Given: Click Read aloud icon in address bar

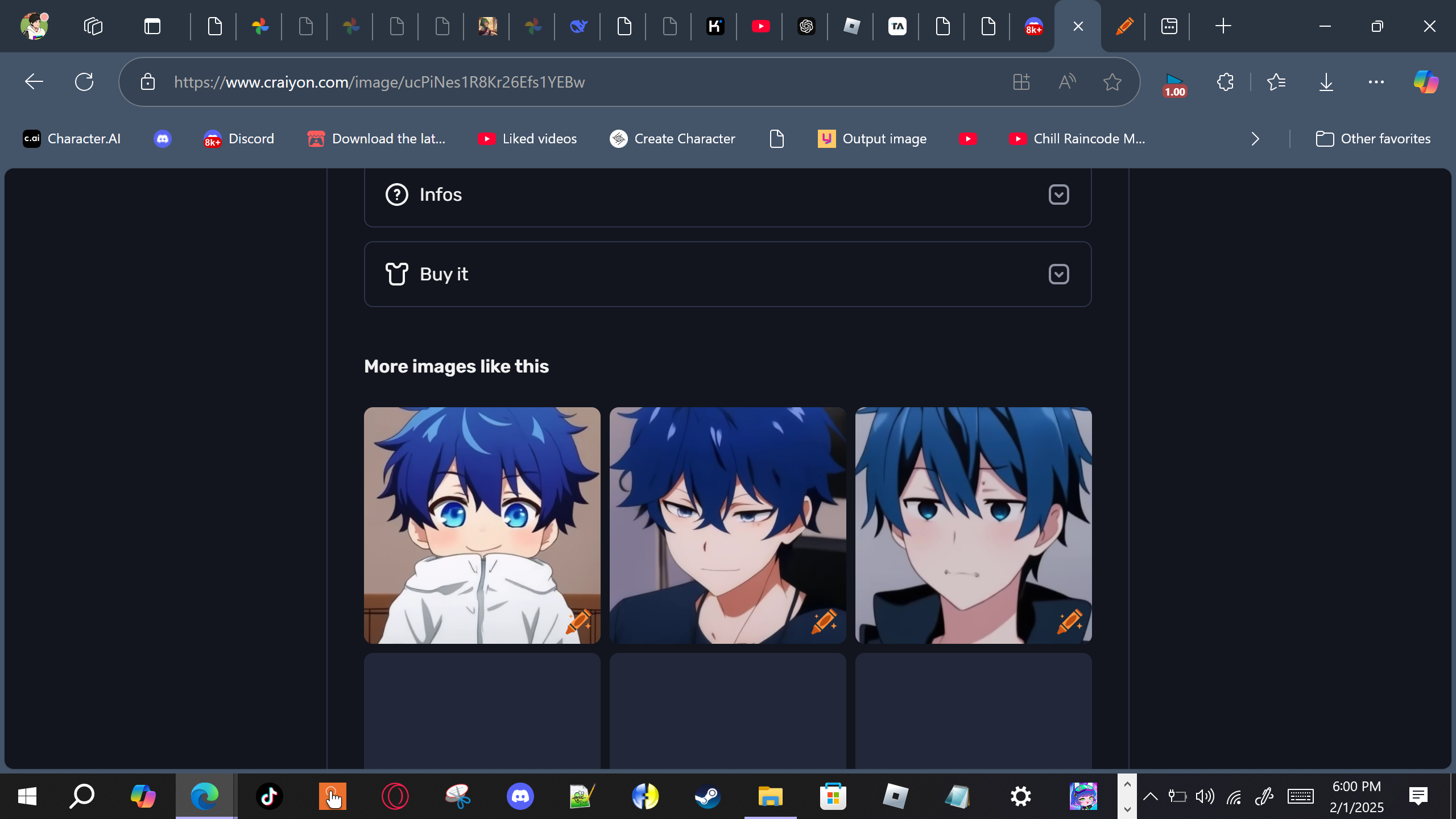Looking at the screenshot, I should tap(1067, 82).
